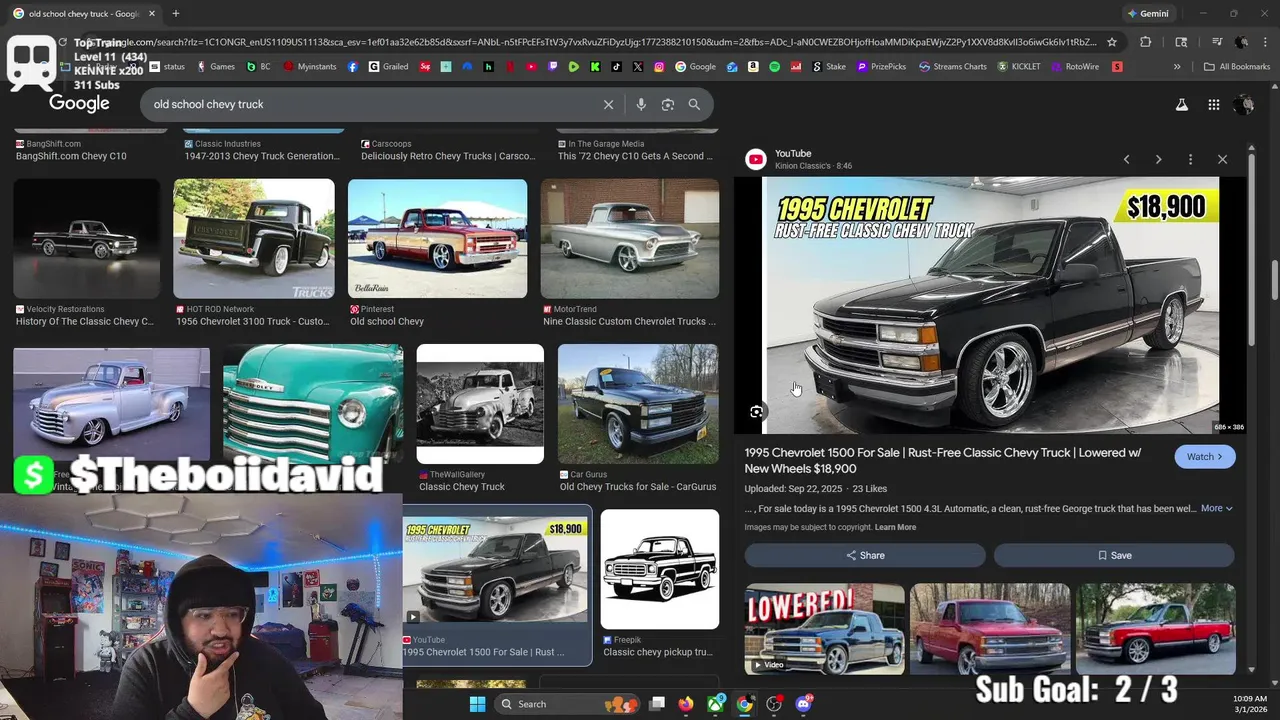Bookmark this page with the star icon
The height and width of the screenshot is (720, 1280).
(x=1112, y=42)
